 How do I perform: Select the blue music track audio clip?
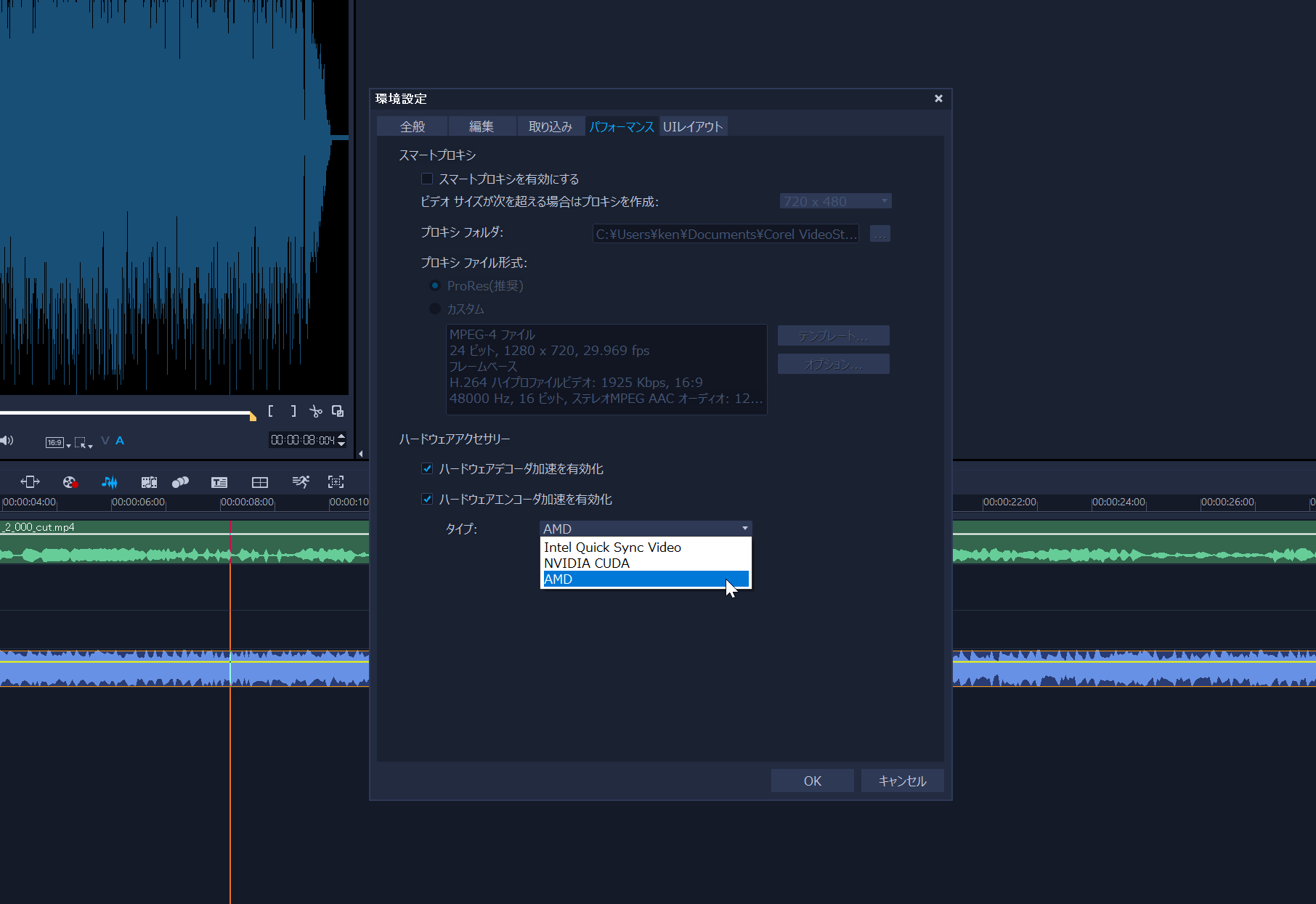(x=184, y=668)
